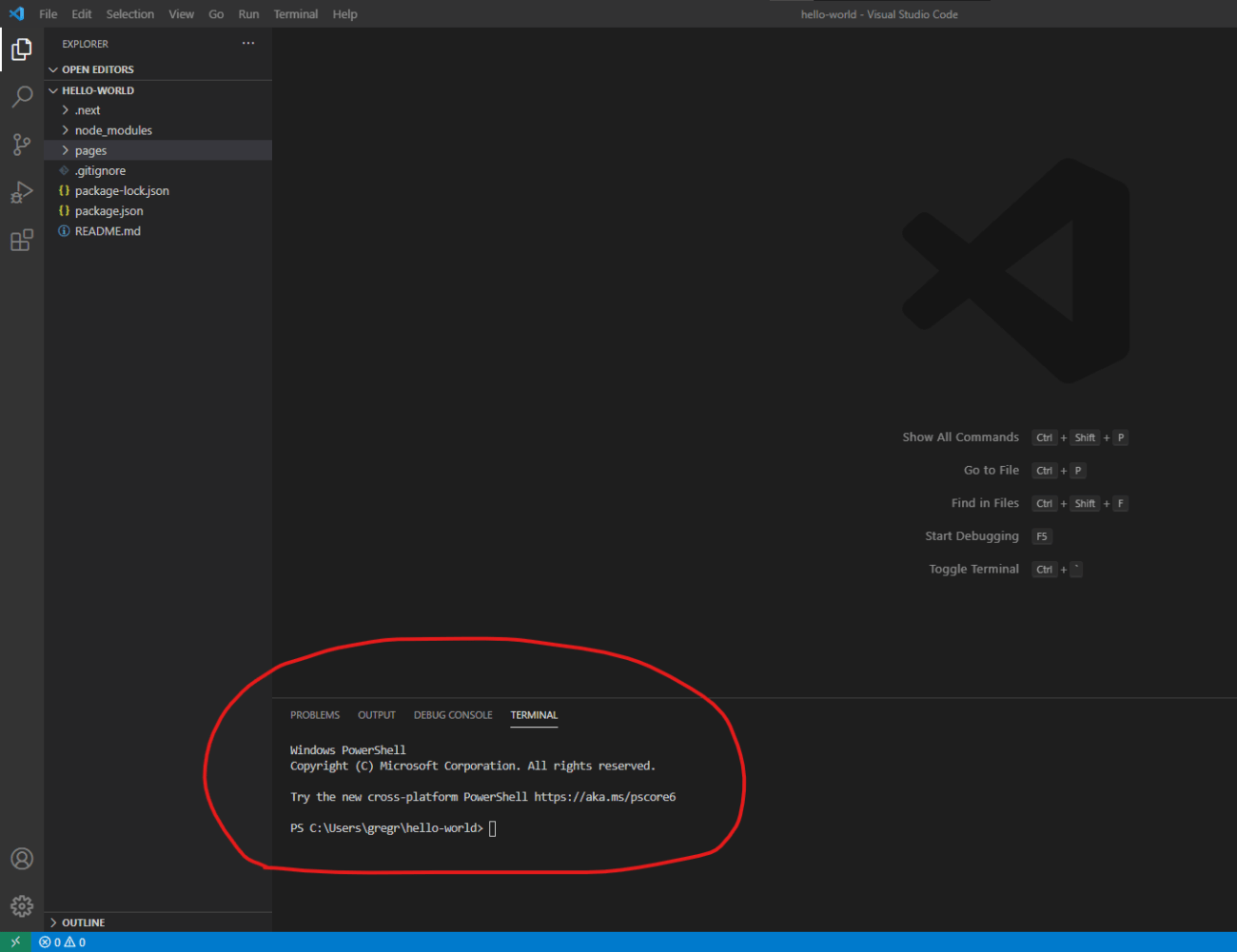Select the Source Control icon

click(x=21, y=144)
